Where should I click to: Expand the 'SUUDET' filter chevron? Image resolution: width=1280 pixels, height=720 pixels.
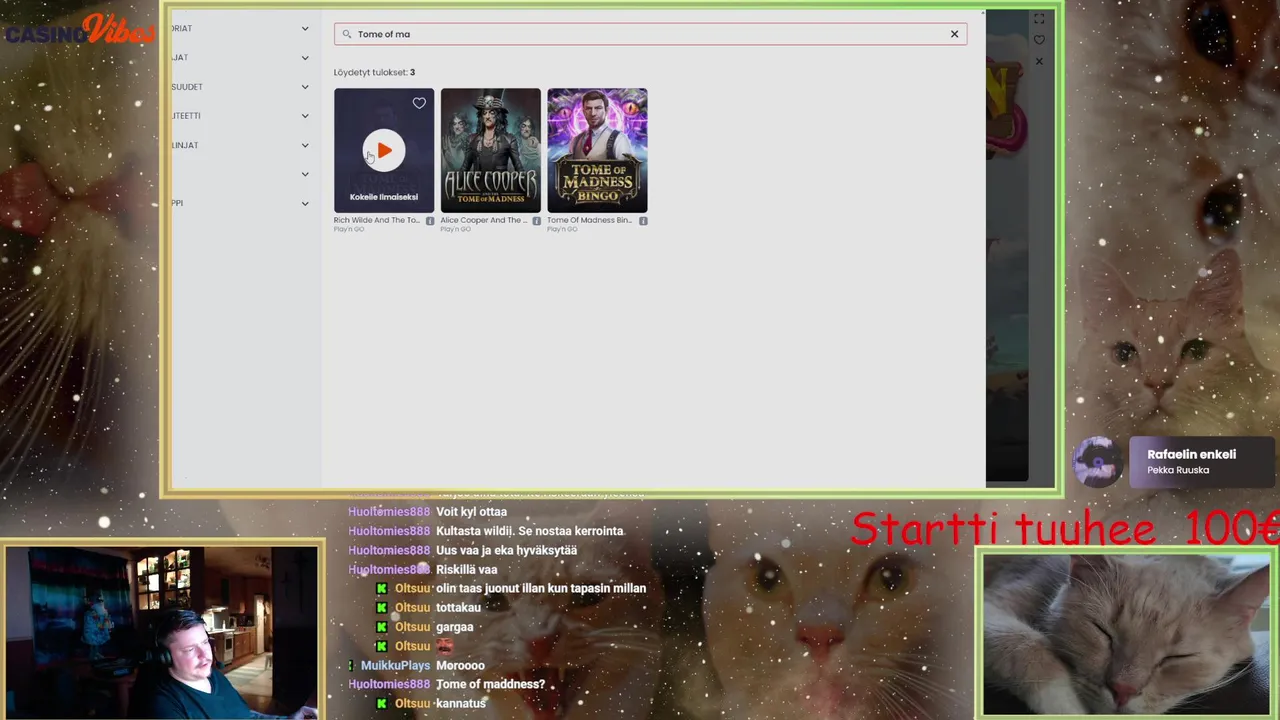tap(305, 87)
